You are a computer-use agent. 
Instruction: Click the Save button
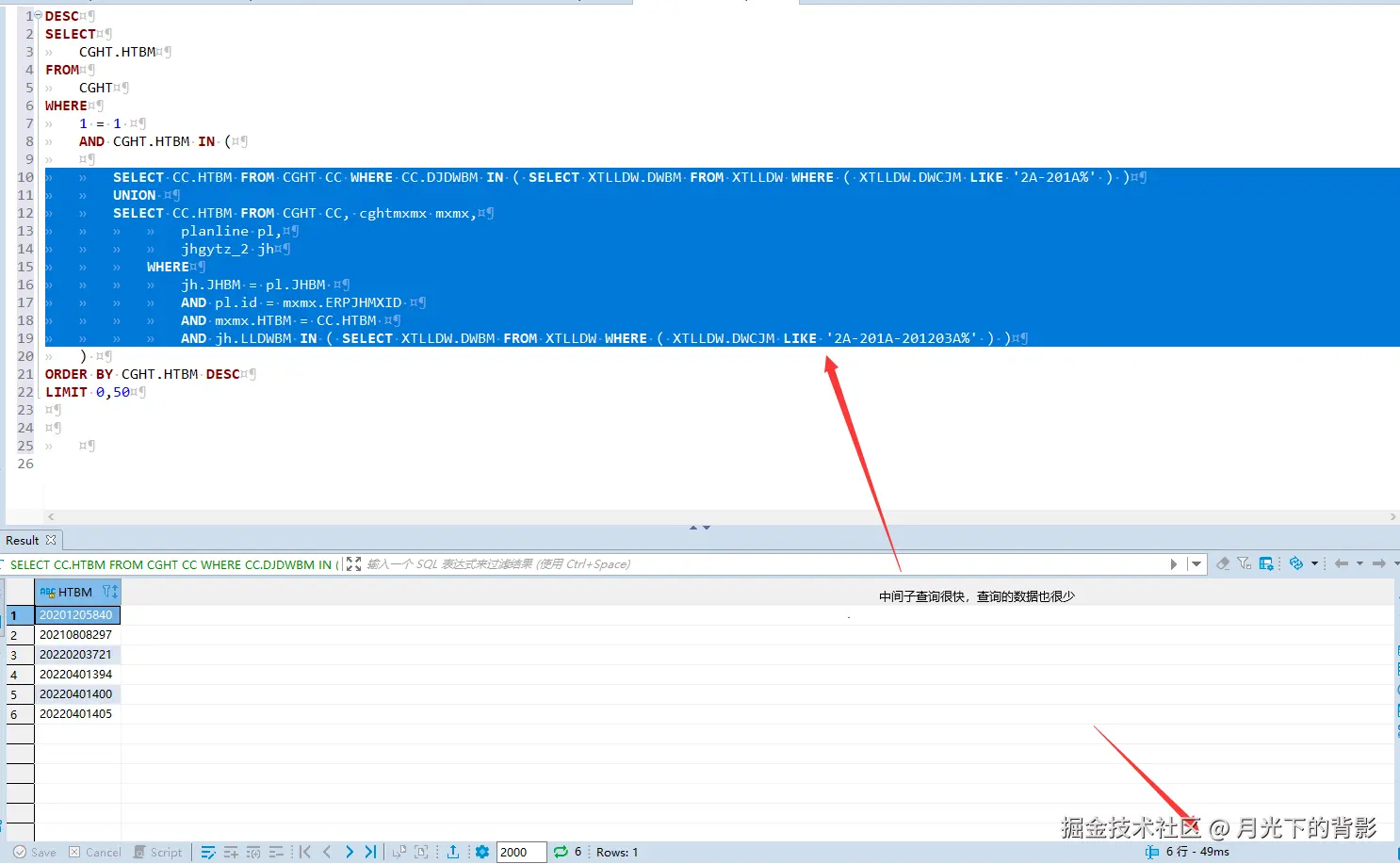click(x=35, y=852)
